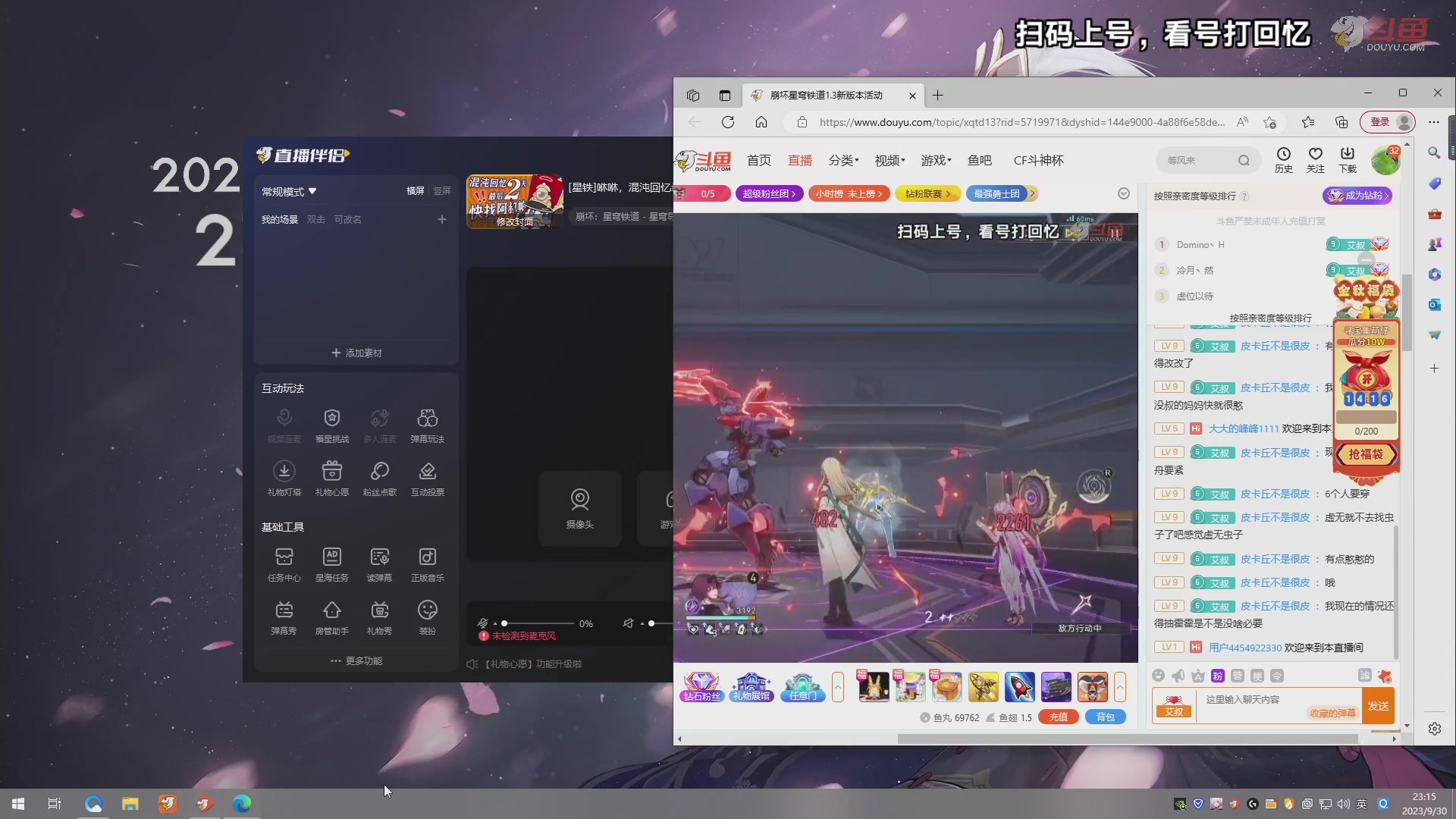Viewport: 1456px width, 819px height.
Task: Toggle the 粉 fan badge in chat toolbar
Action: pos(1218,676)
